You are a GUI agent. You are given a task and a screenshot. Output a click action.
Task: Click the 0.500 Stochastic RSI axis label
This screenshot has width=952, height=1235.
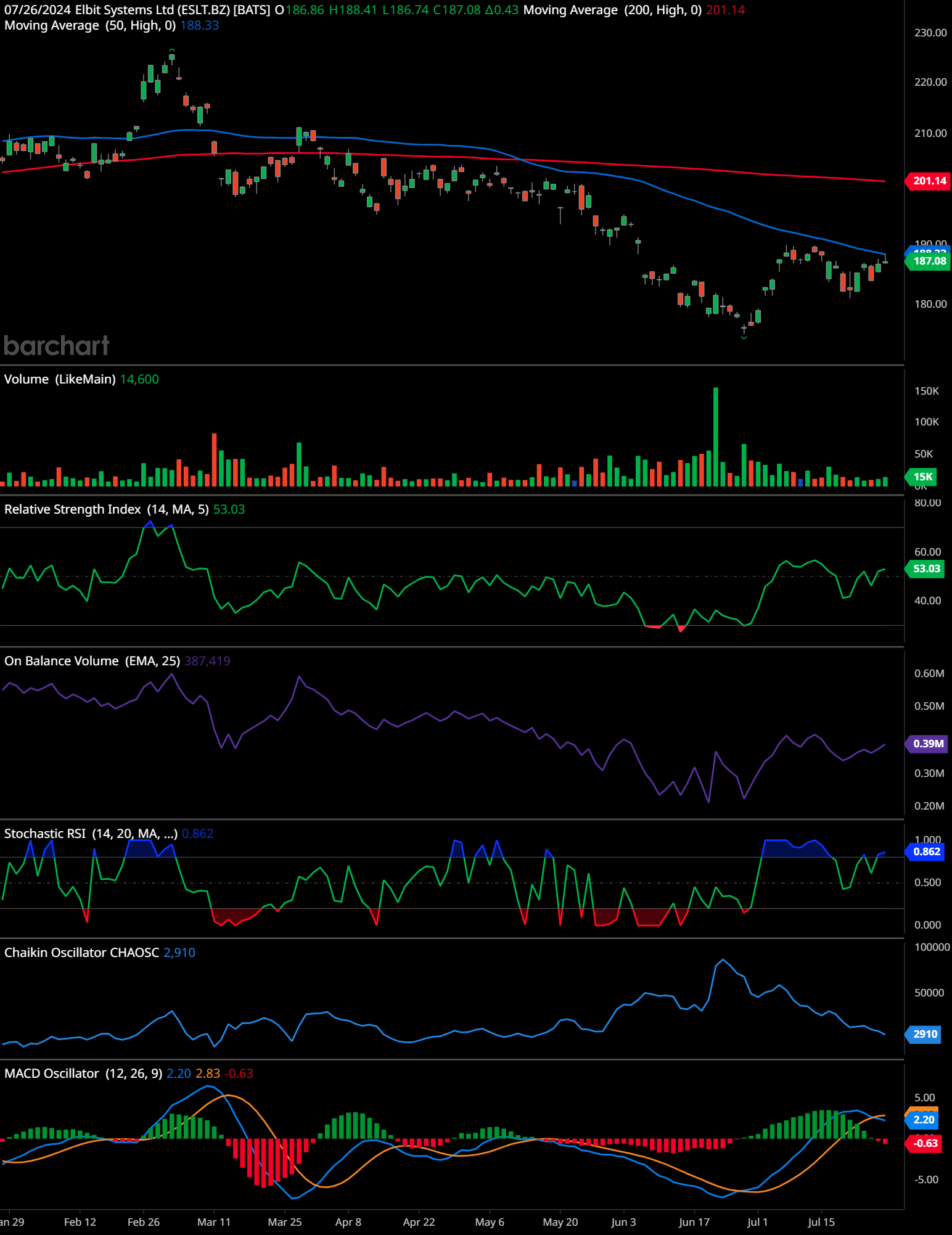point(927,882)
